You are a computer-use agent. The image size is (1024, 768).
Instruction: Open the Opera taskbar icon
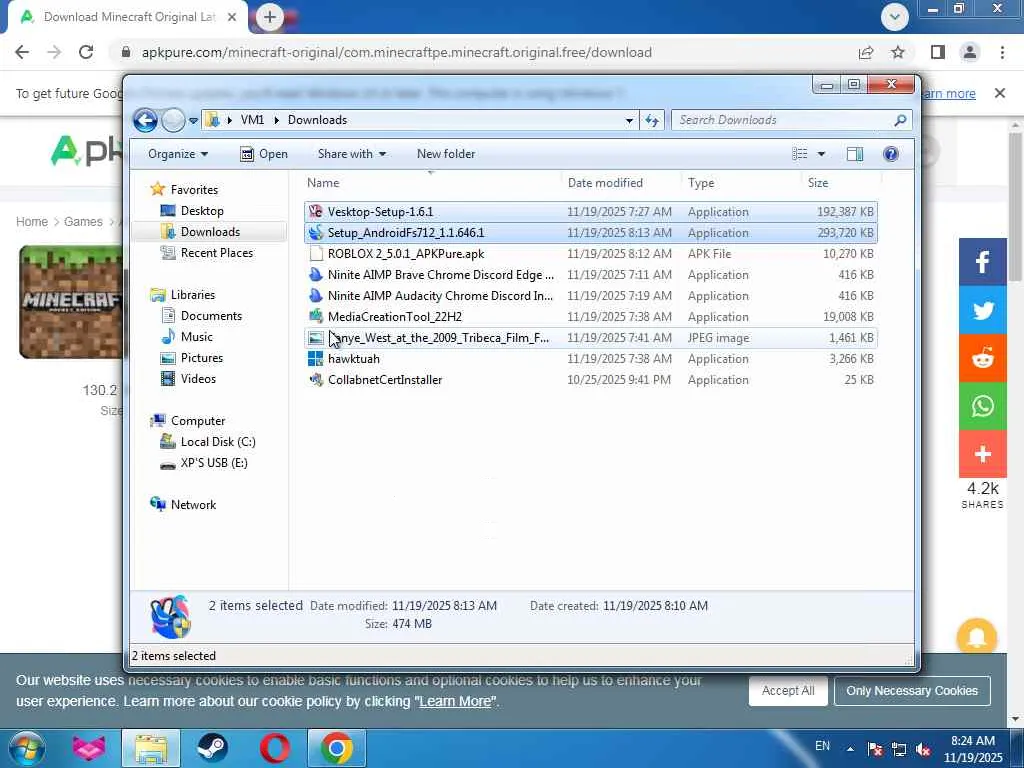coord(275,748)
